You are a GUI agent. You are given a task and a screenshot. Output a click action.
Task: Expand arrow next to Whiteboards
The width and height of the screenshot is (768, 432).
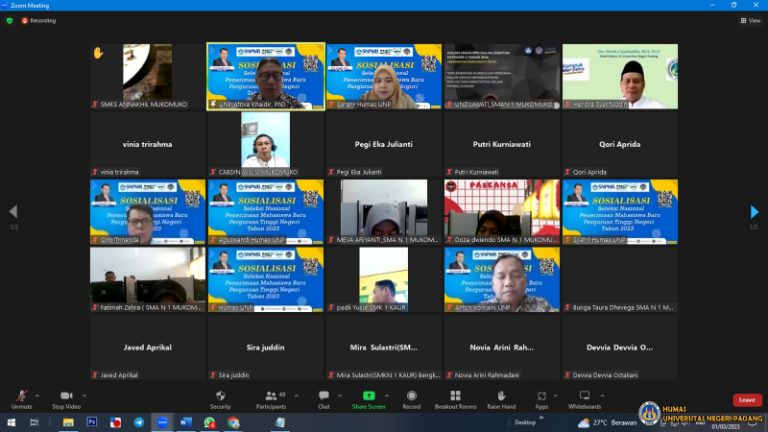(602, 396)
